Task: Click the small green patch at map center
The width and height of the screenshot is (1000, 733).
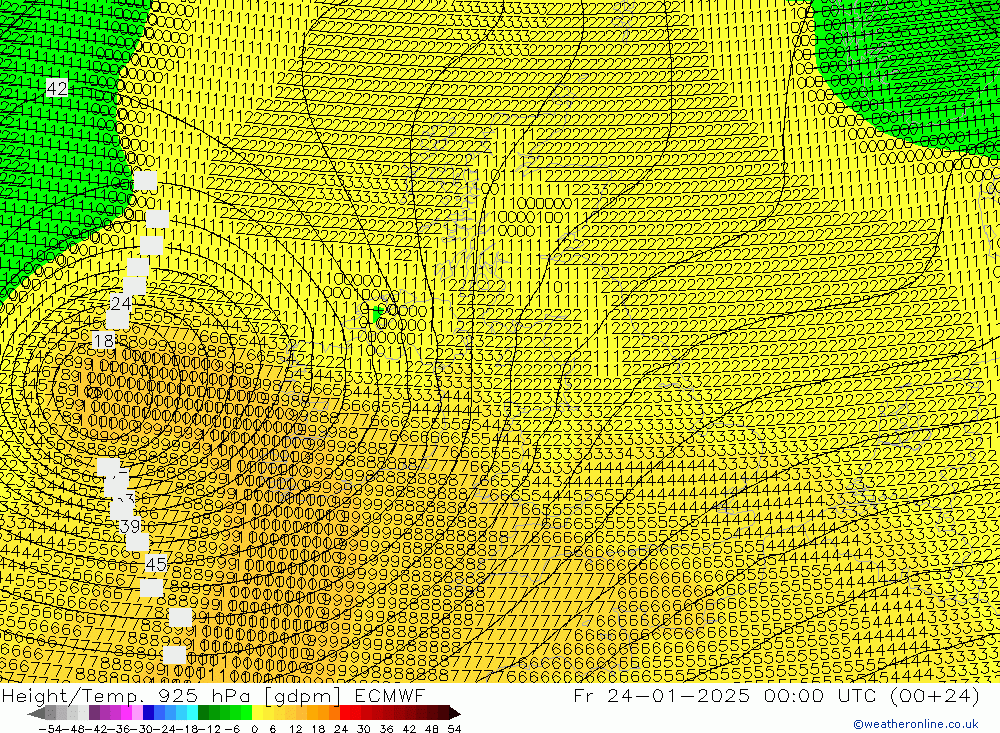Action: [x=377, y=313]
